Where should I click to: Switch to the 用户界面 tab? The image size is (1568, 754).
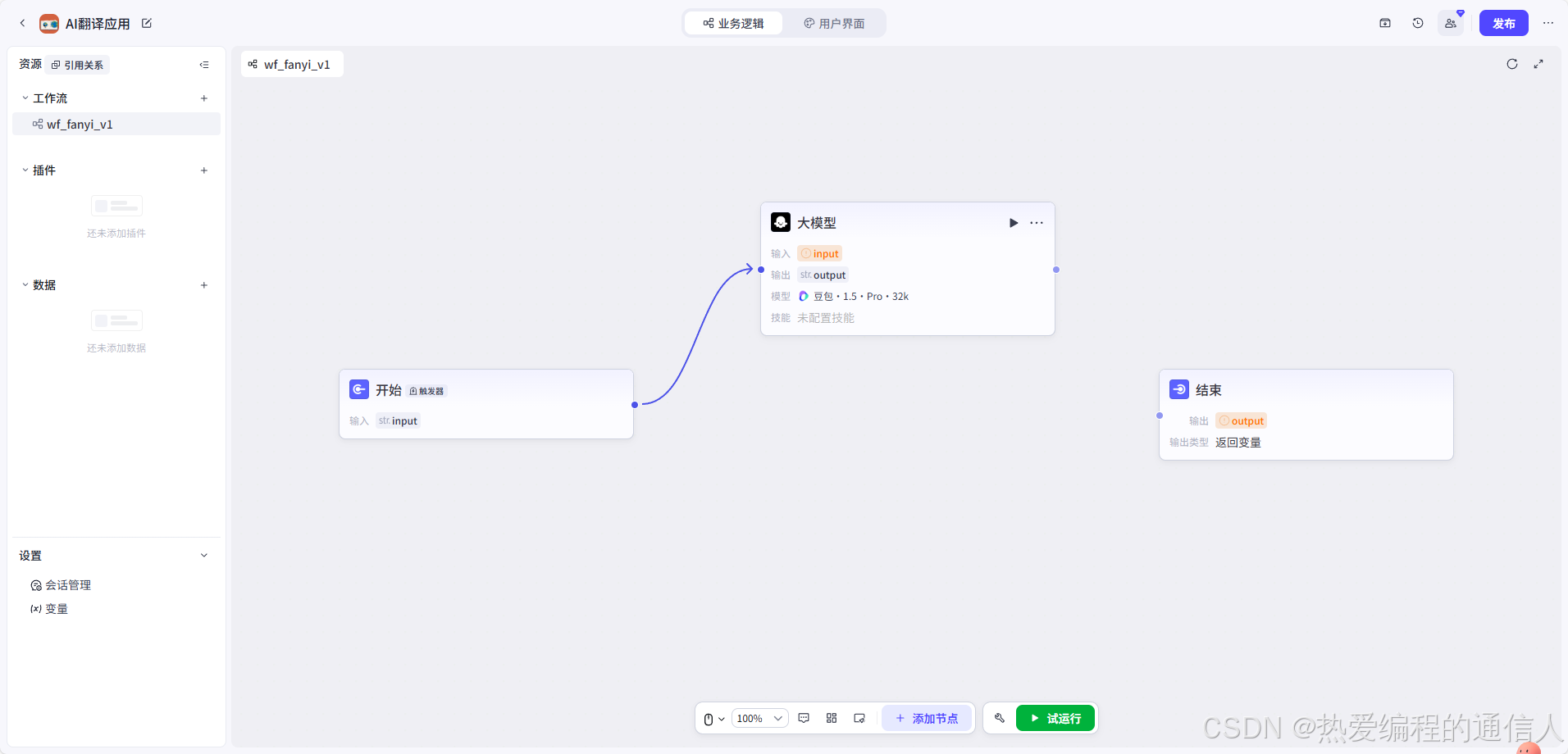pos(834,23)
